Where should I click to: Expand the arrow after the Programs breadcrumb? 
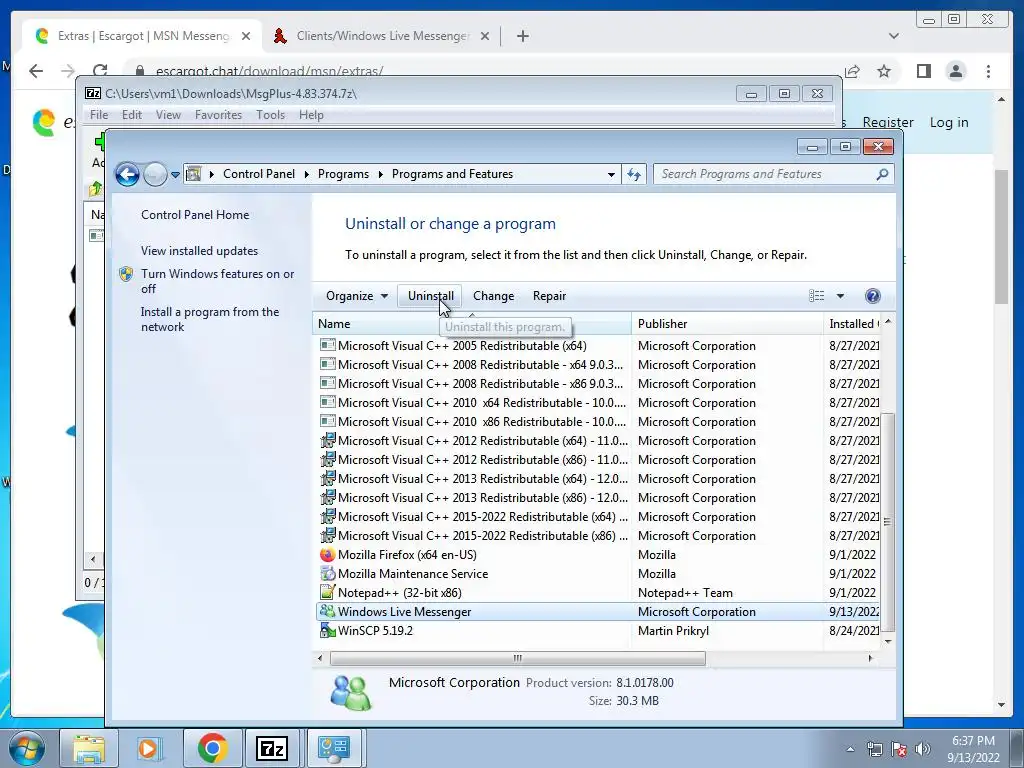381,174
